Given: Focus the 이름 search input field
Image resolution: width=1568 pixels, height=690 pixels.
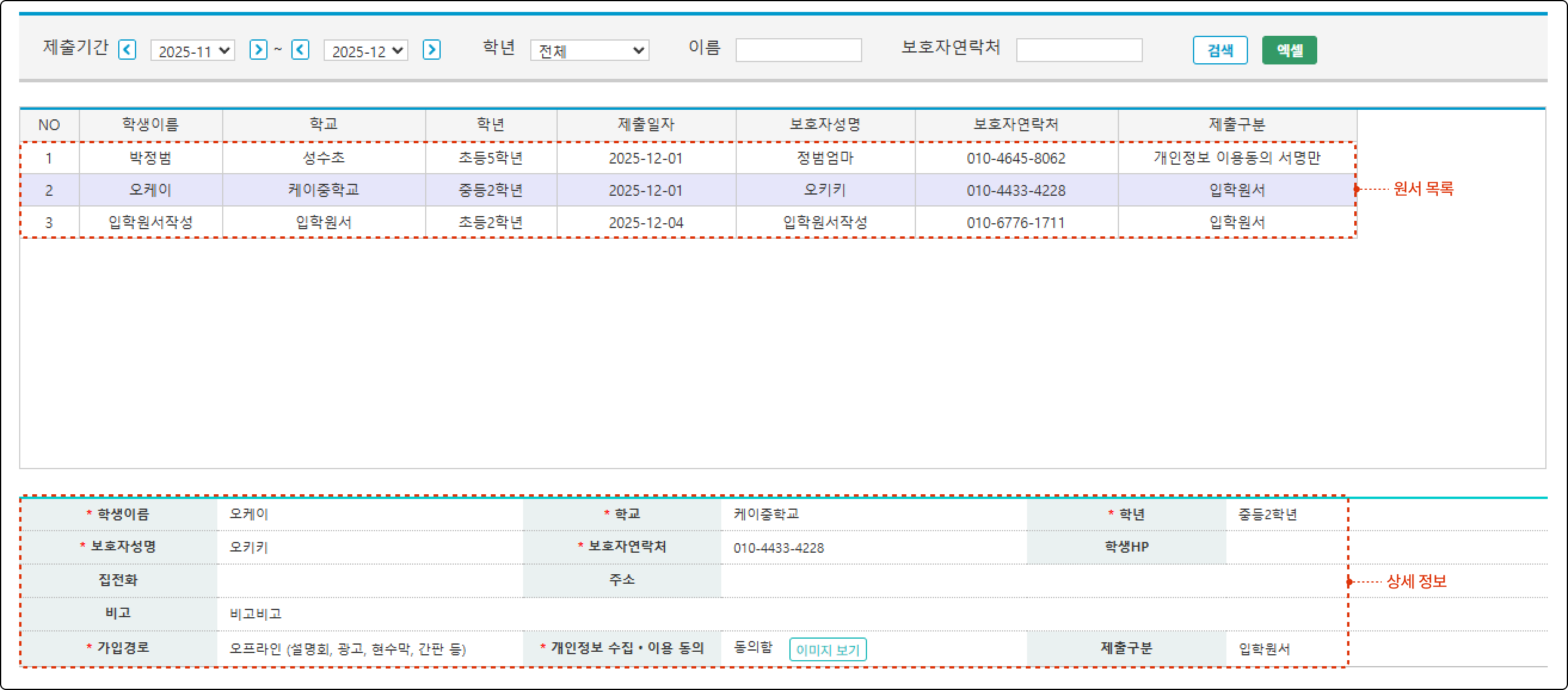Looking at the screenshot, I should 798,50.
